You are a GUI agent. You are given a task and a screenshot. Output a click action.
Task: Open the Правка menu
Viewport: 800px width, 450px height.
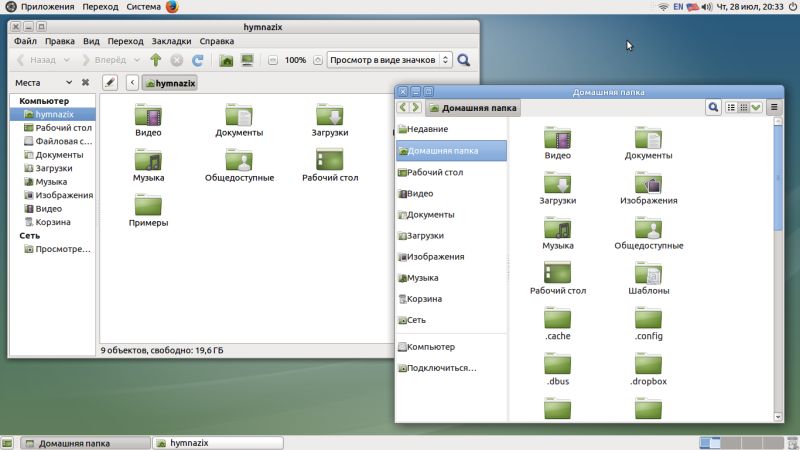tap(60, 41)
